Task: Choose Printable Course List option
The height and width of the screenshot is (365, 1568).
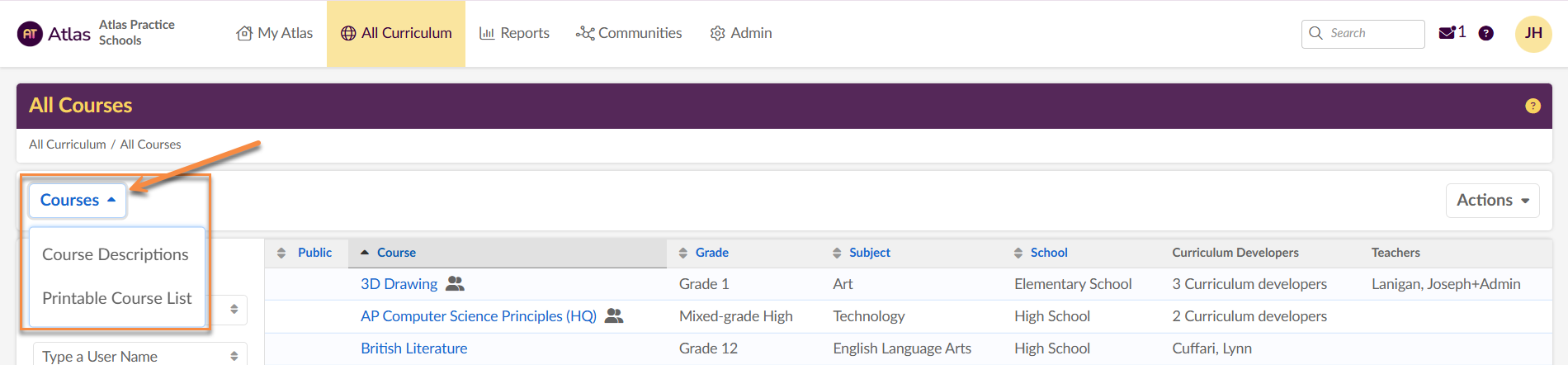Action: pos(116,298)
